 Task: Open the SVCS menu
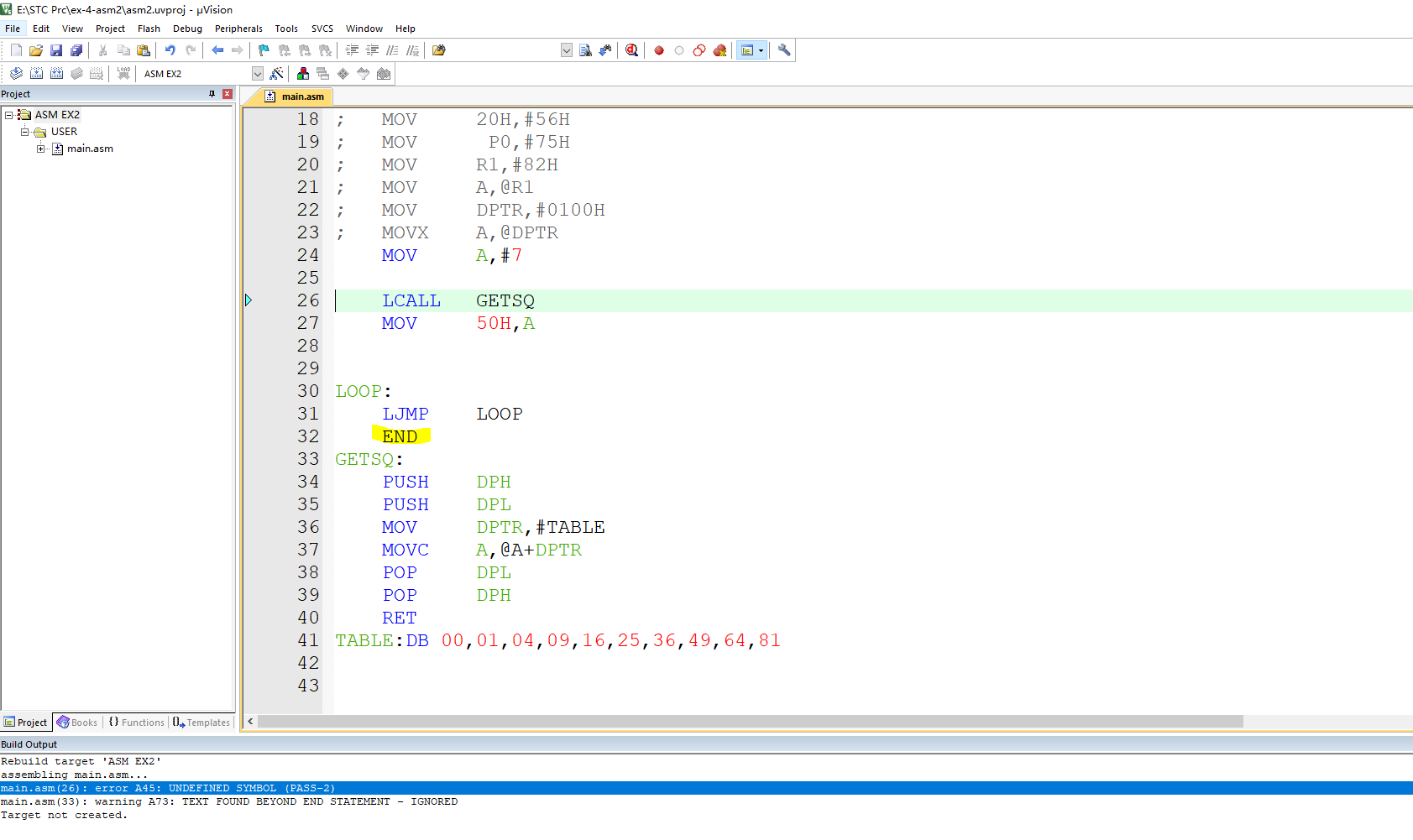point(322,29)
